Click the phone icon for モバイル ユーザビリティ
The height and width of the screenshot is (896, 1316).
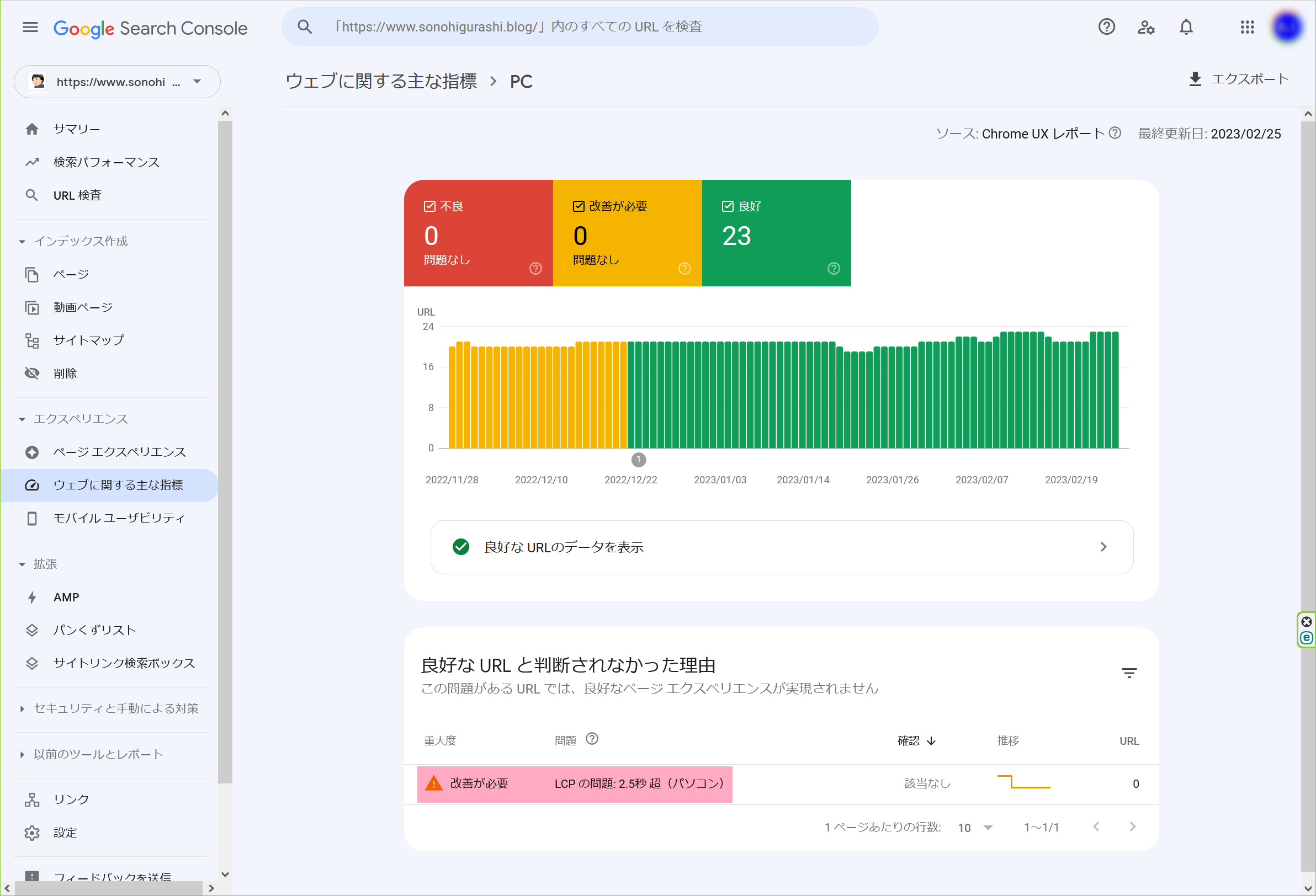point(31,518)
